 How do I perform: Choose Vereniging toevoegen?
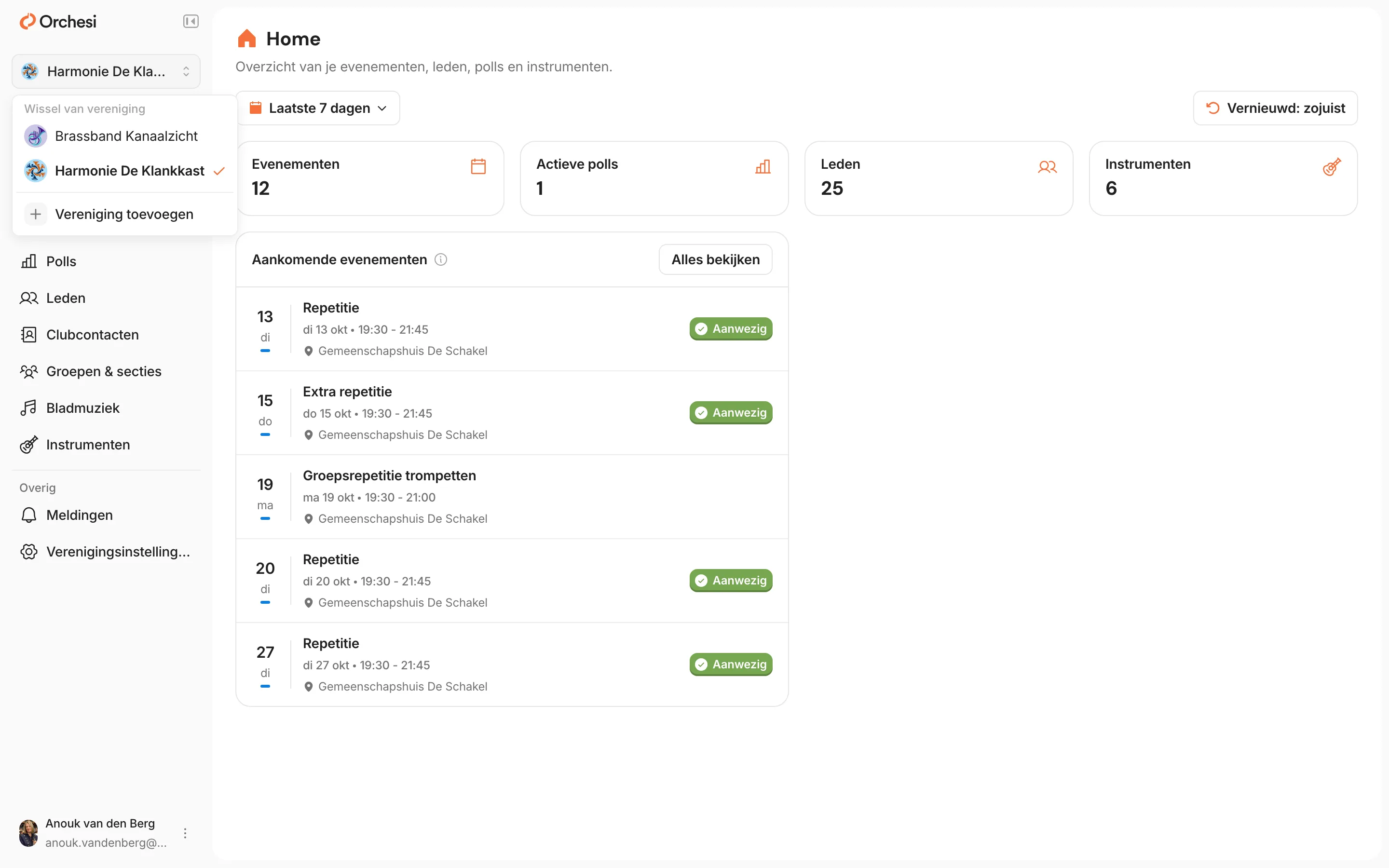(x=124, y=214)
